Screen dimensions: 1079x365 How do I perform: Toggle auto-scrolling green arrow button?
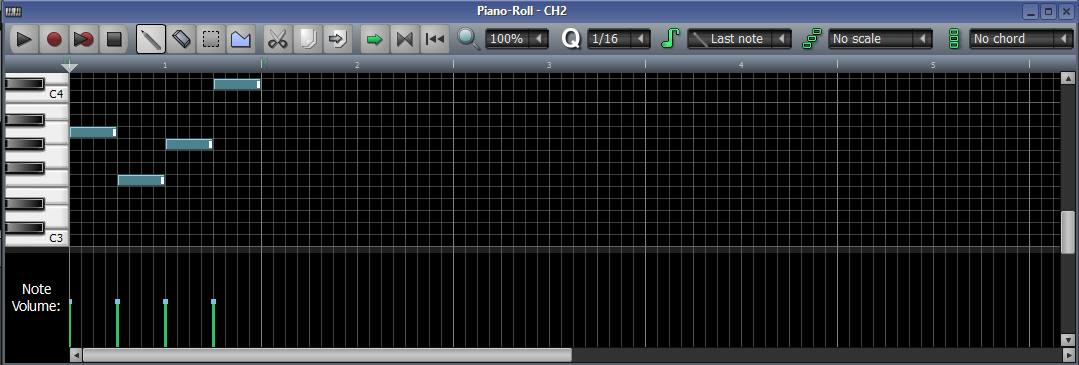click(x=374, y=39)
